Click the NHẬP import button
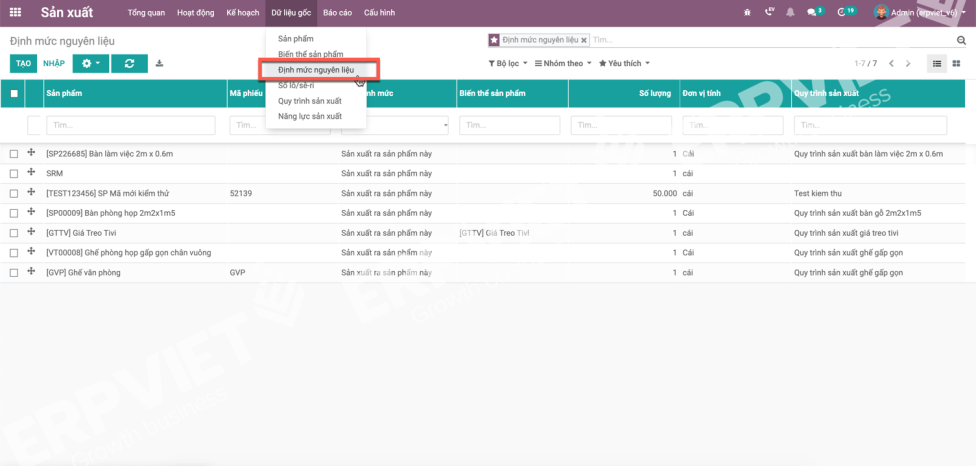This screenshot has width=976, height=466. click(53, 63)
